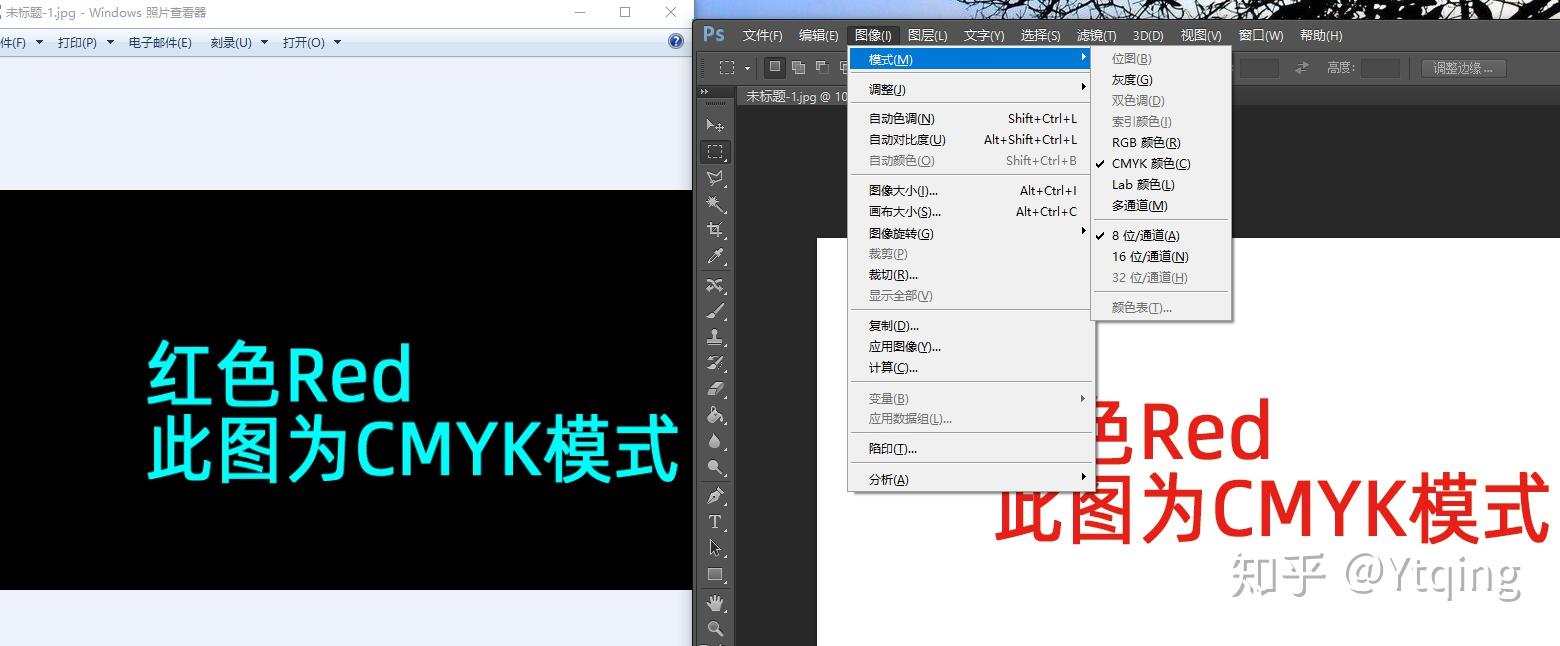Open the 窗口(W) menu
This screenshot has width=1560, height=646.
[x=1261, y=35]
